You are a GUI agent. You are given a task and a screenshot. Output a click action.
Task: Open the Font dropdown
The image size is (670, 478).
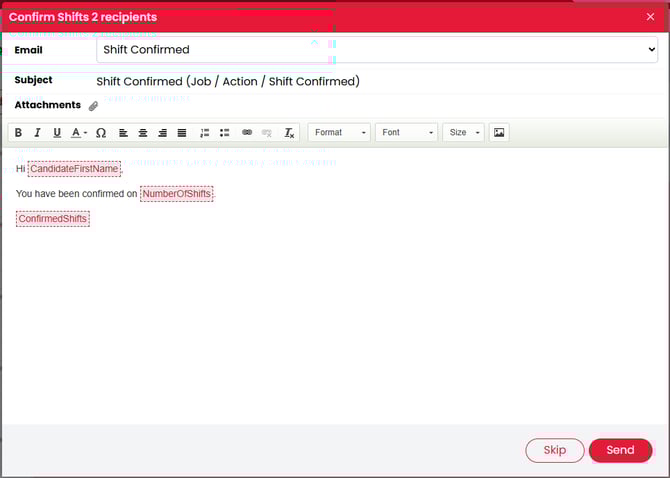(406, 133)
